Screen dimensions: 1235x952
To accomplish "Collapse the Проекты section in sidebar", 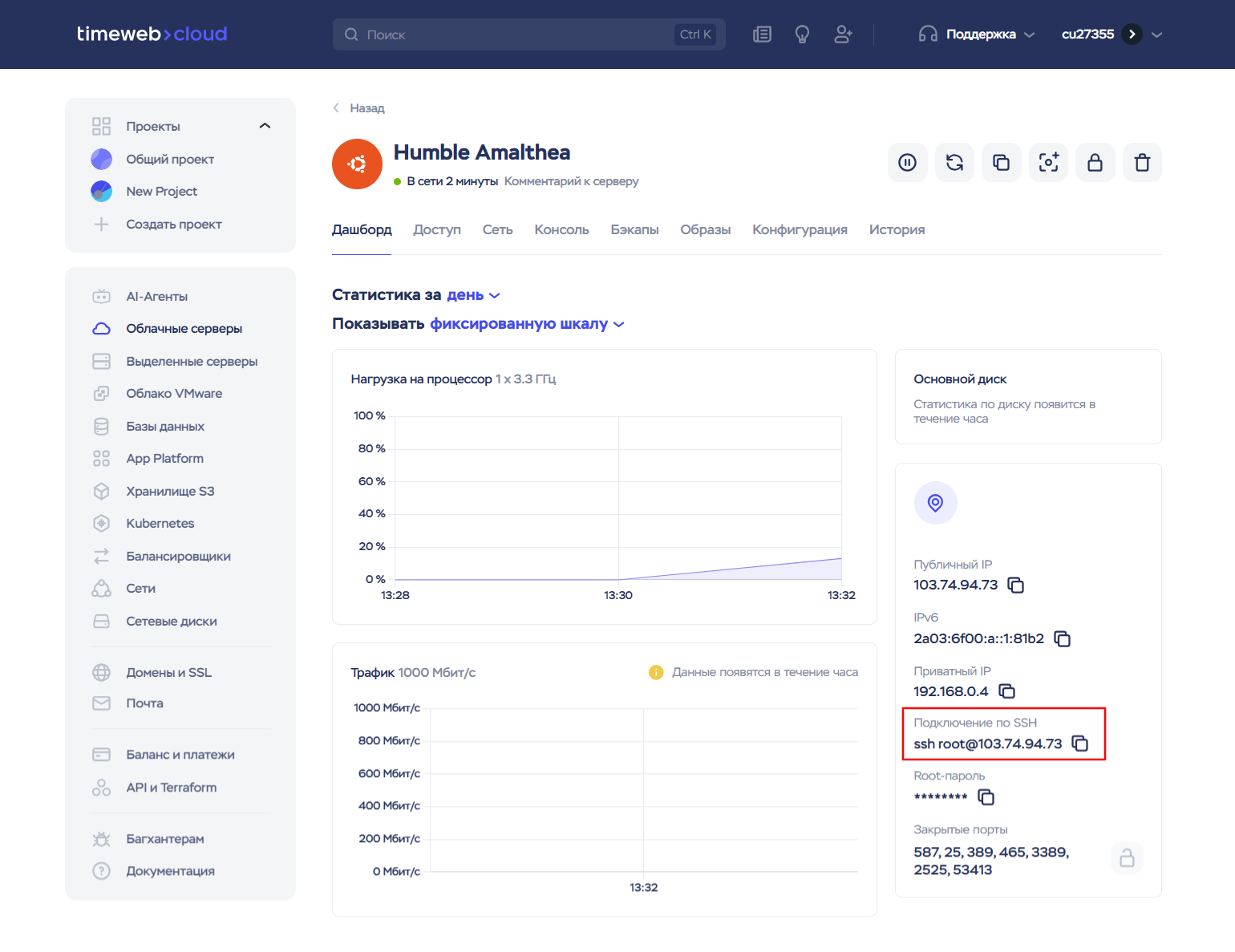I will (265, 126).
